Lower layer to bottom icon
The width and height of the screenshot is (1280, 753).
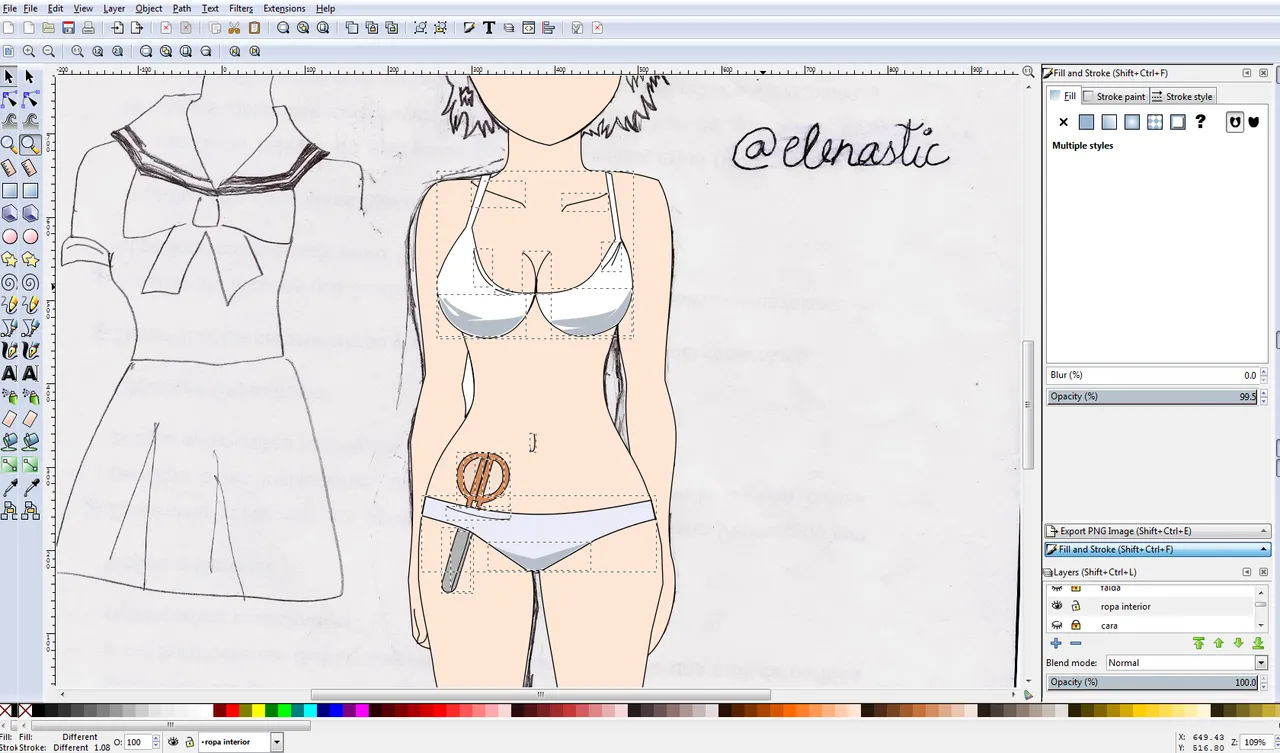(1258, 643)
